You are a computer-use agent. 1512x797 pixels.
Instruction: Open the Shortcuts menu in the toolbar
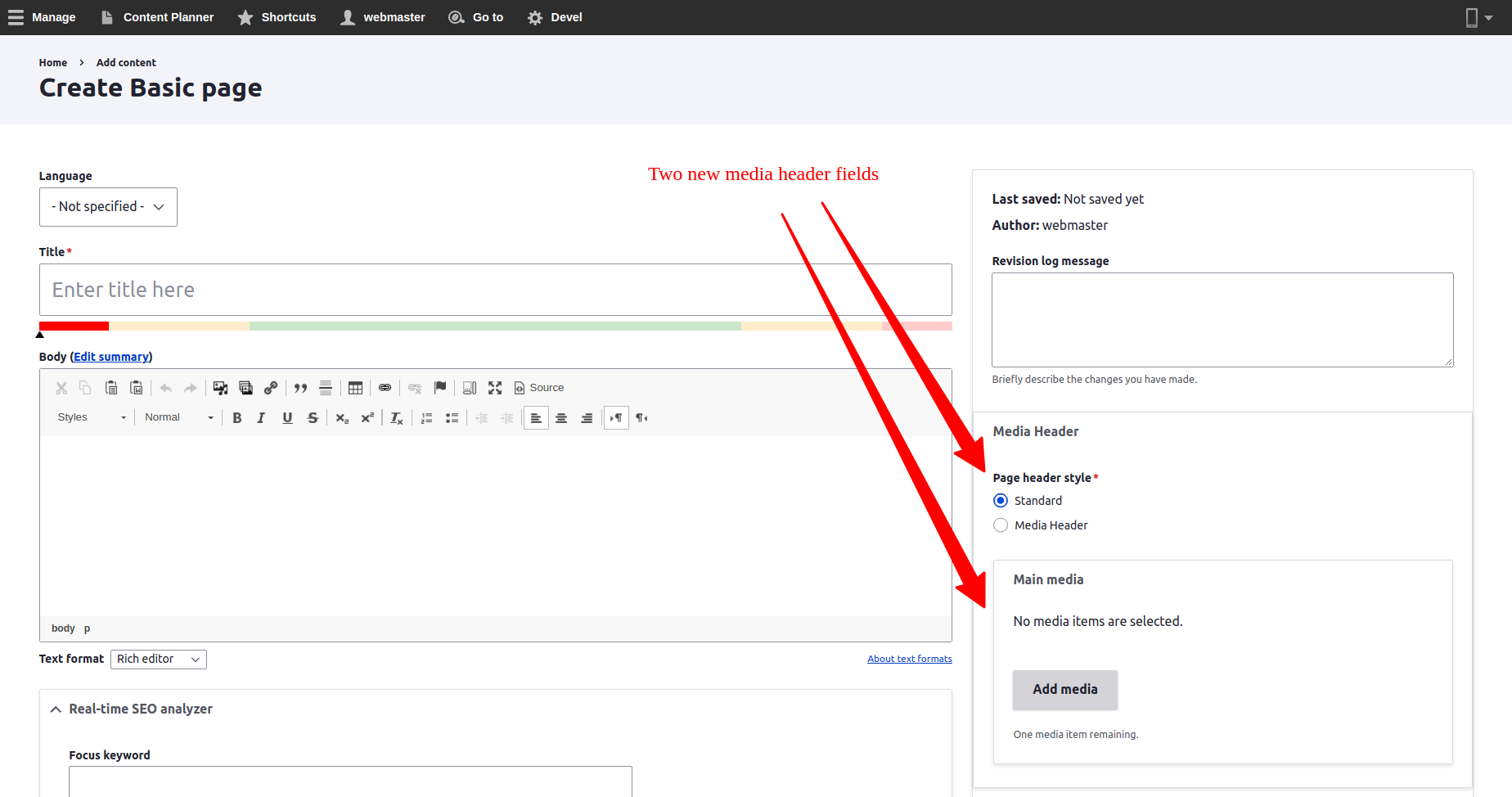[277, 17]
